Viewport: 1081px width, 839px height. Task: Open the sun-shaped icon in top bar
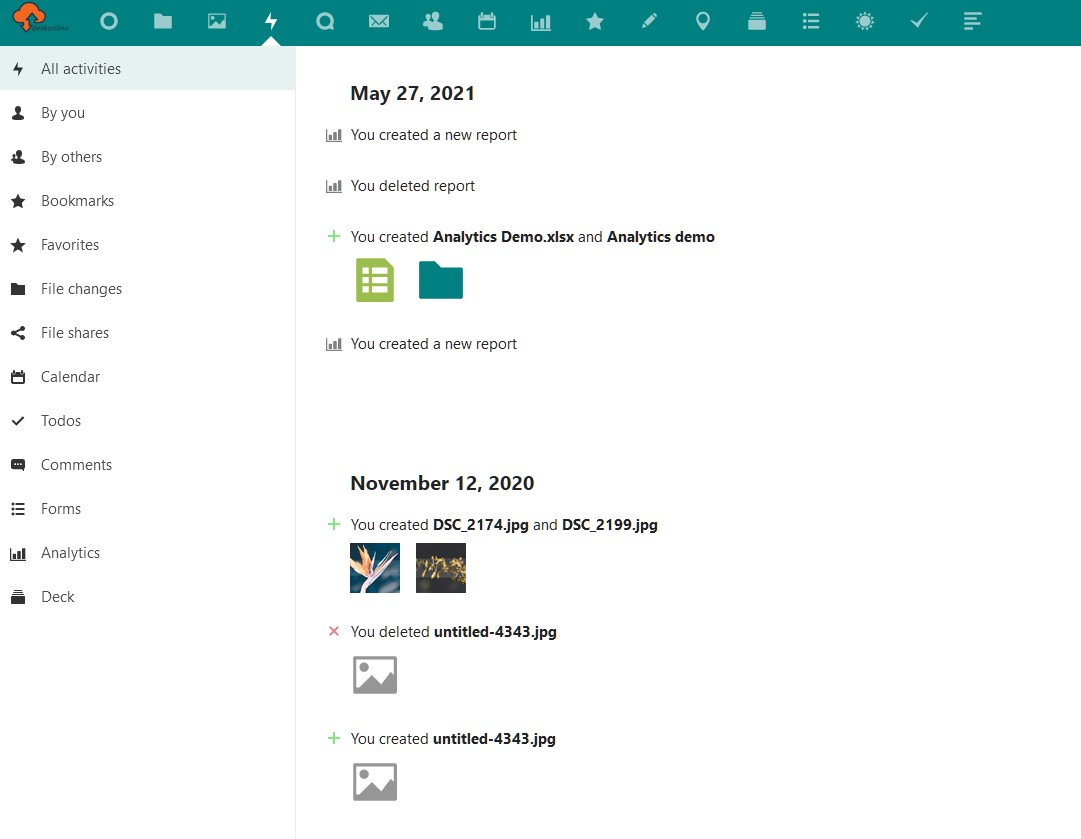tap(865, 21)
